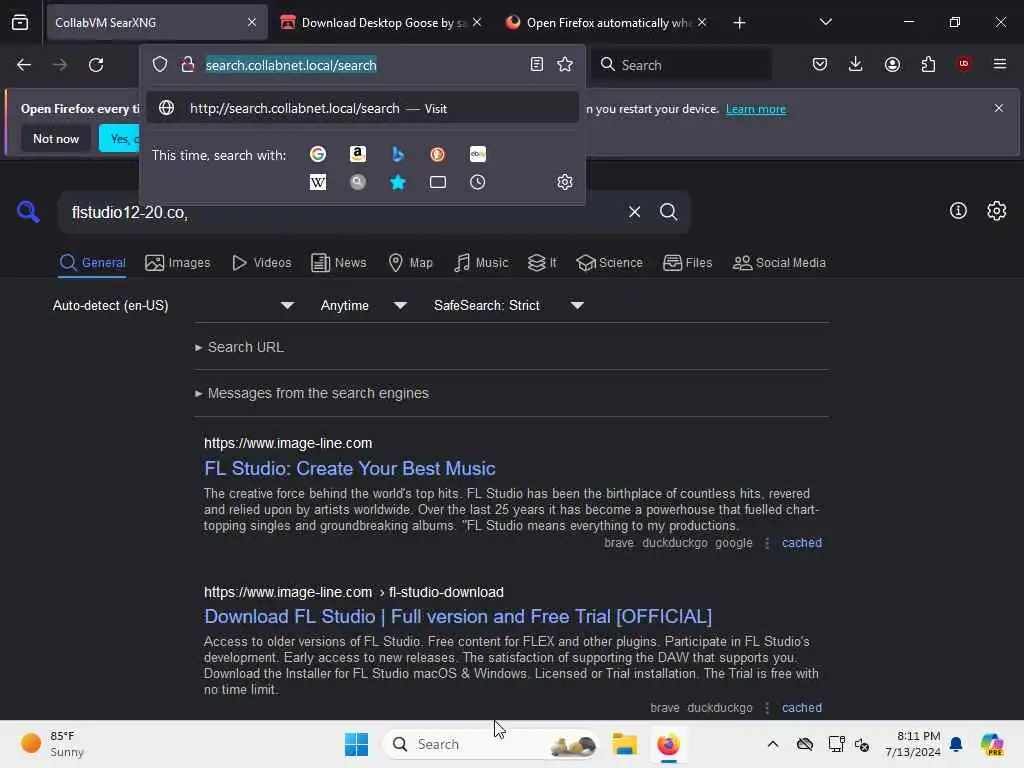The image size is (1024, 768).
Task: Switch to News category
Action: click(339, 263)
